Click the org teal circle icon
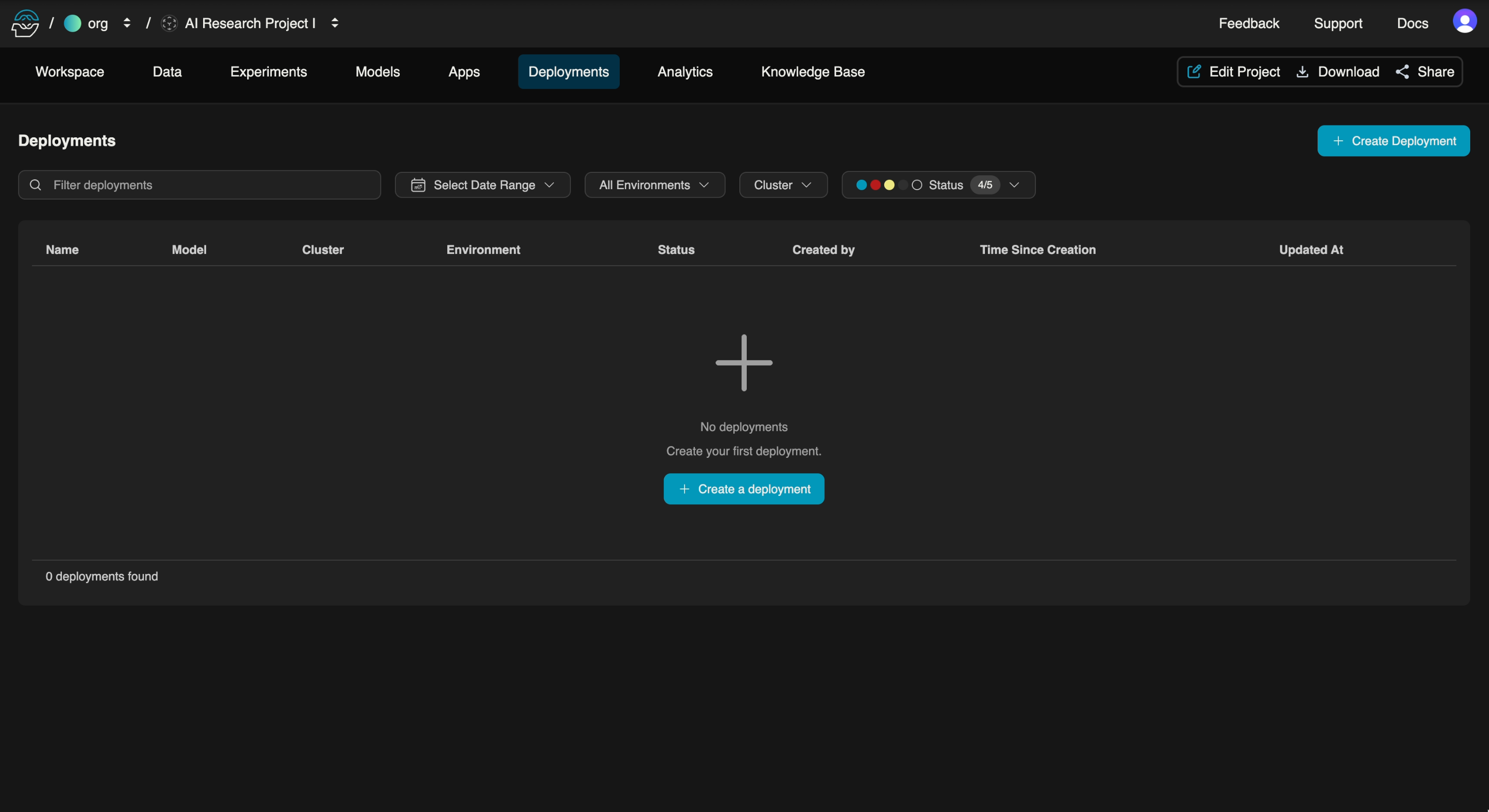This screenshot has width=1489, height=812. pyautogui.click(x=72, y=23)
